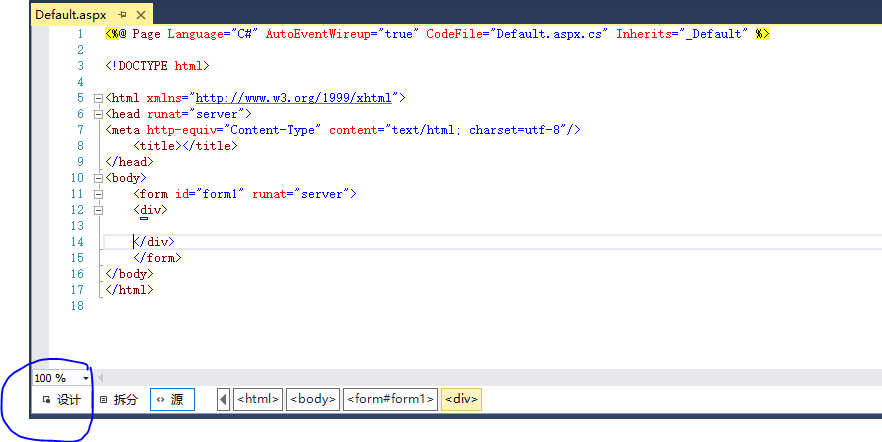Switch to the Split (拆分) view

click(119, 400)
